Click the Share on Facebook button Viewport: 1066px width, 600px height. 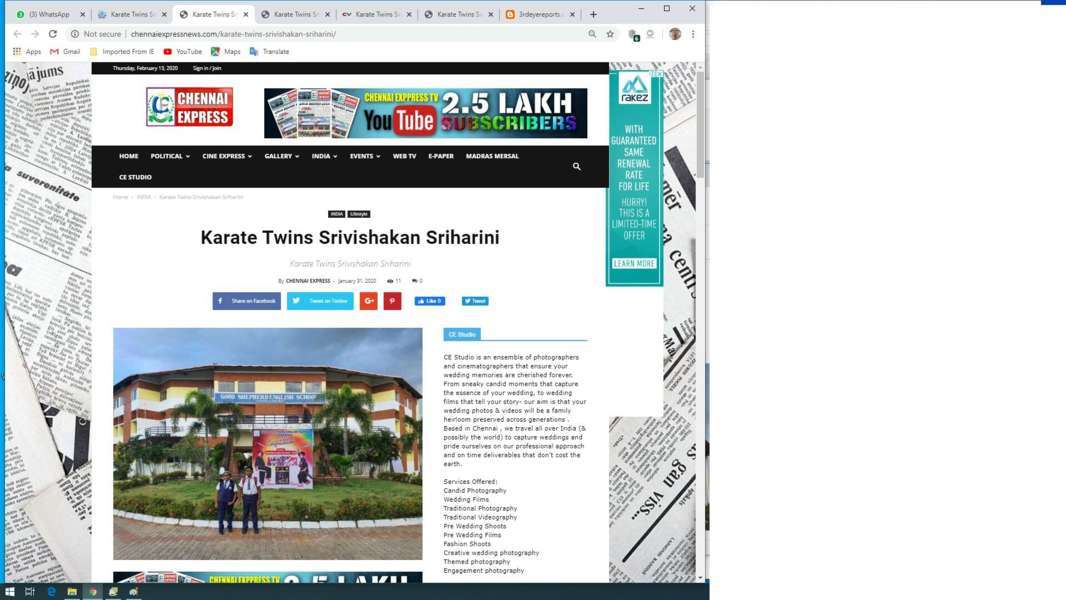(246, 301)
